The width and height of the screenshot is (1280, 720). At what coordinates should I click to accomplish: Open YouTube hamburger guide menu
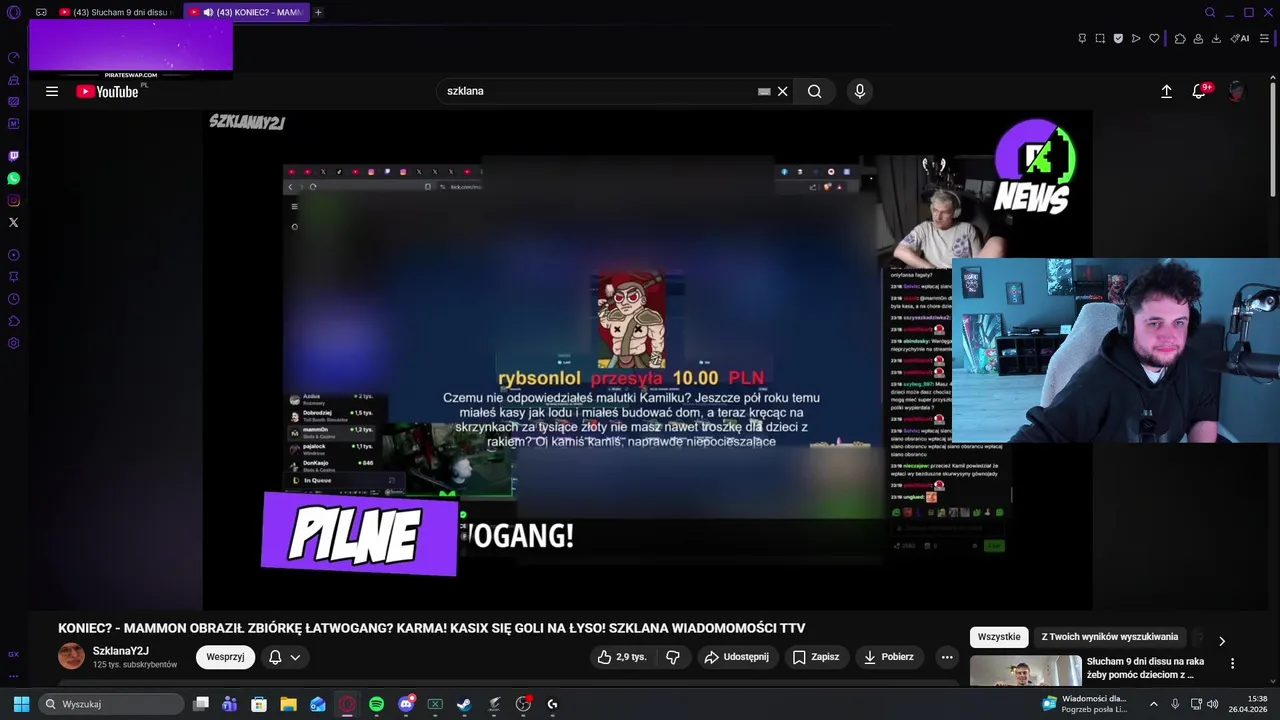click(x=52, y=91)
